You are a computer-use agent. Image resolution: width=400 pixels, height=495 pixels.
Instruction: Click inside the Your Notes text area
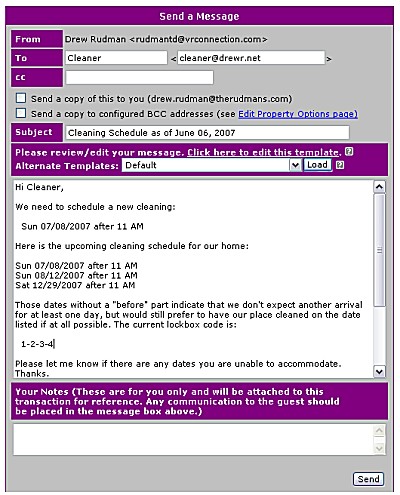point(193,440)
